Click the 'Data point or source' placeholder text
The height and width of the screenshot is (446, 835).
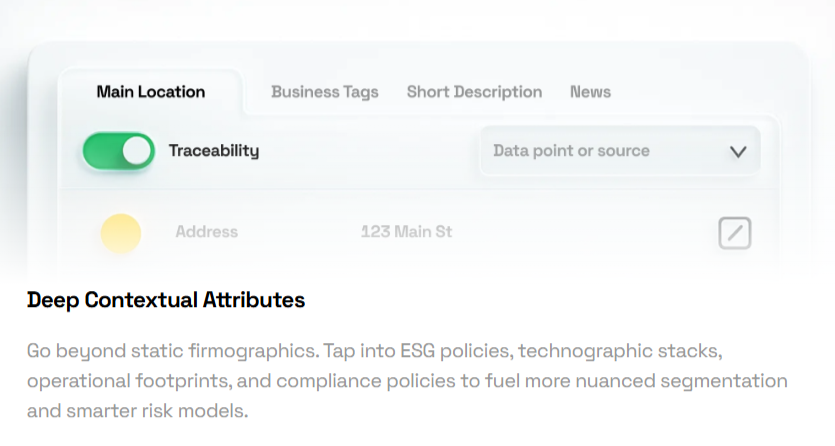(x=571, y=151)
